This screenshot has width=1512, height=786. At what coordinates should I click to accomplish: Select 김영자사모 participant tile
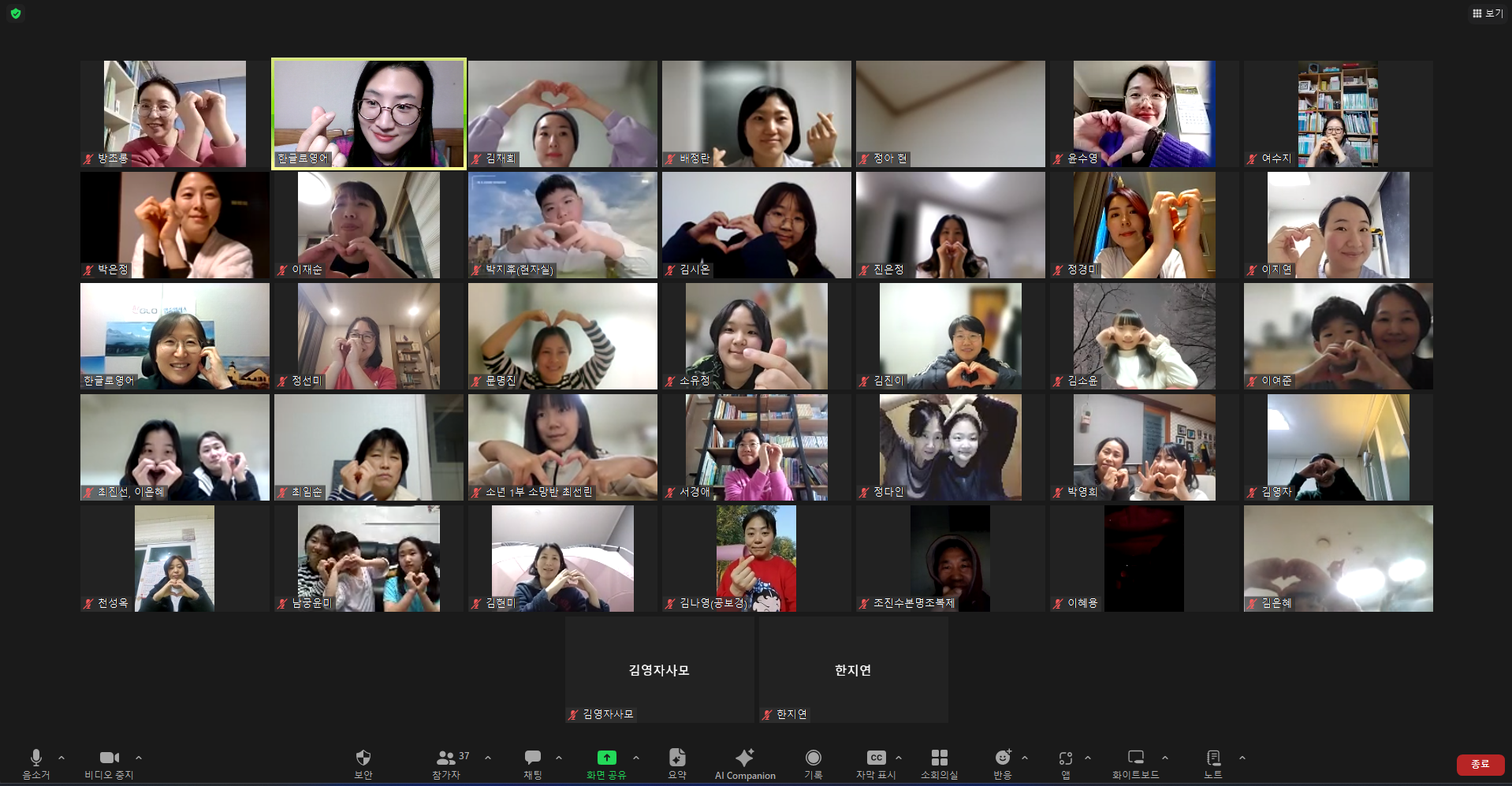click(x=659, y=669)
